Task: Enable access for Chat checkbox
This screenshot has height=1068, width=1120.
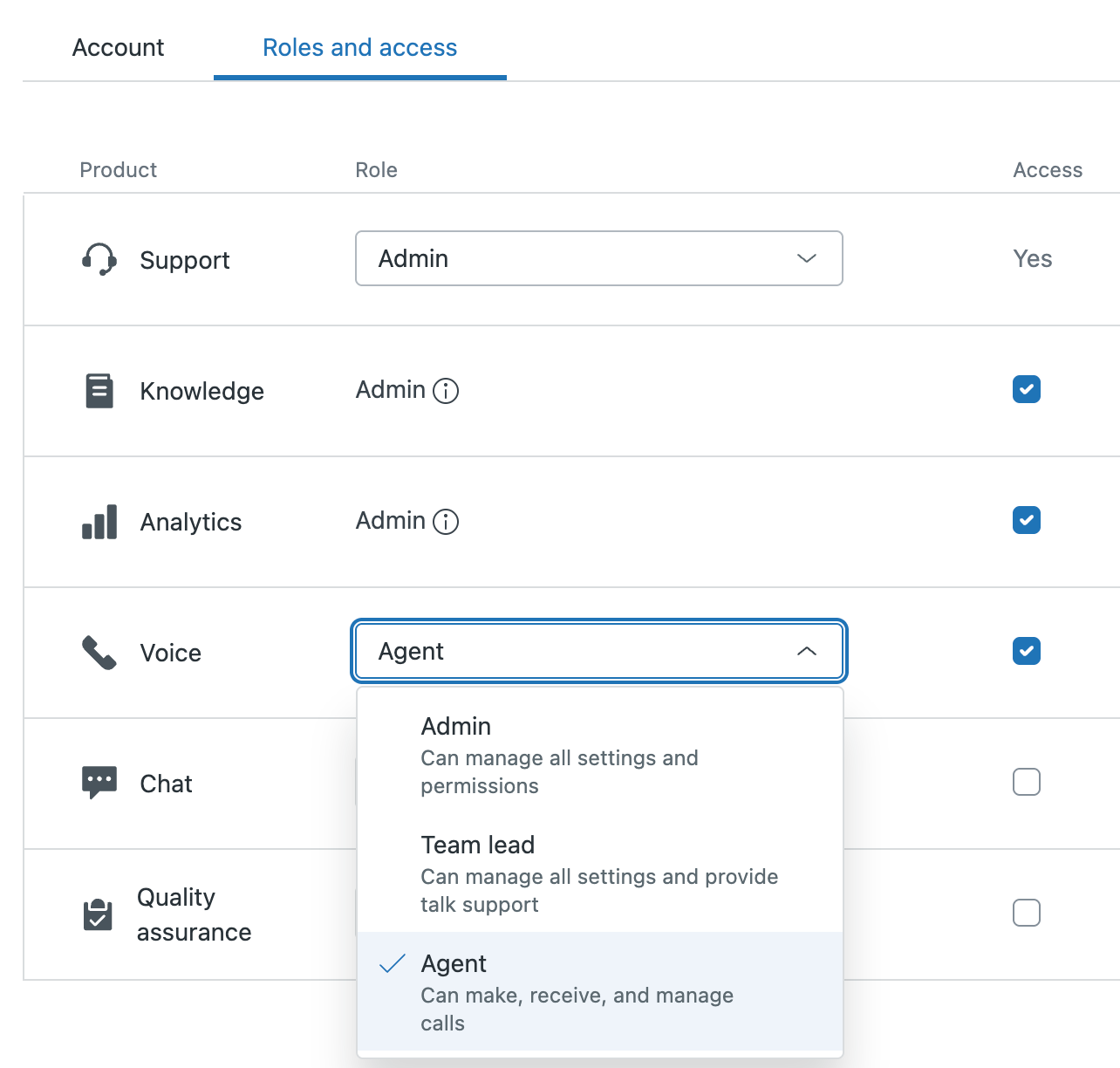Action: tap(1027, 782)
